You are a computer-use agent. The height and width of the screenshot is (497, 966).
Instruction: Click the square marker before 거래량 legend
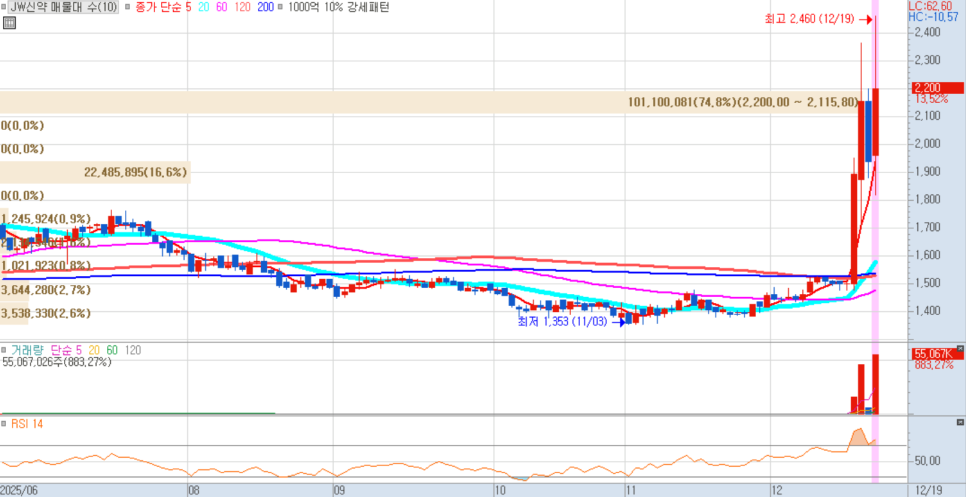pos(4,350)
